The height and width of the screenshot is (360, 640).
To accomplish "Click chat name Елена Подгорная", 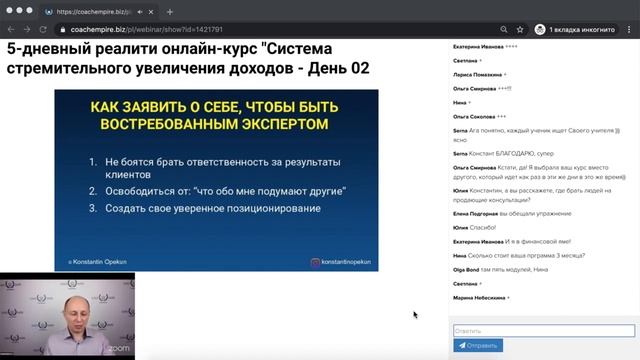I will tap(475, 214).
